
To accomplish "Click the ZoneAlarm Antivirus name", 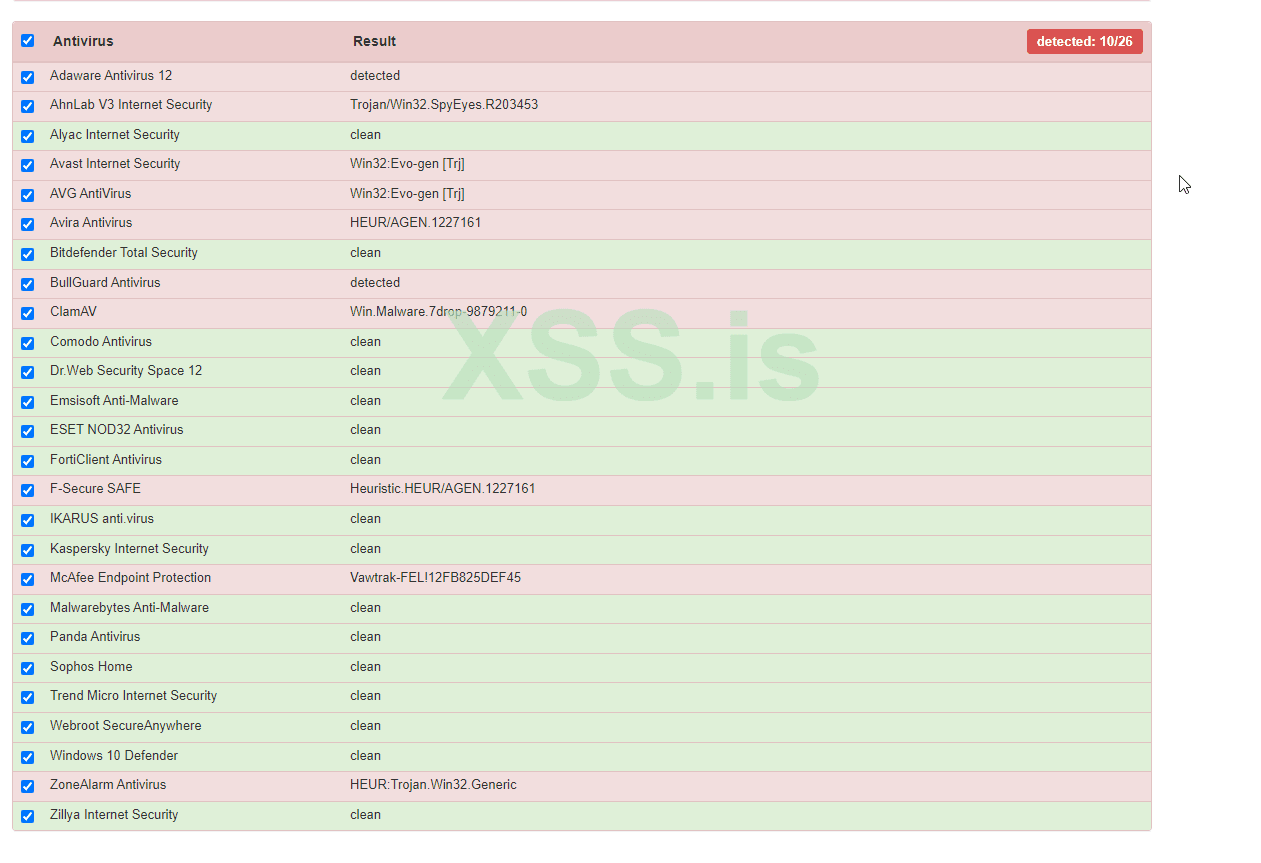I will click(108, 785).
